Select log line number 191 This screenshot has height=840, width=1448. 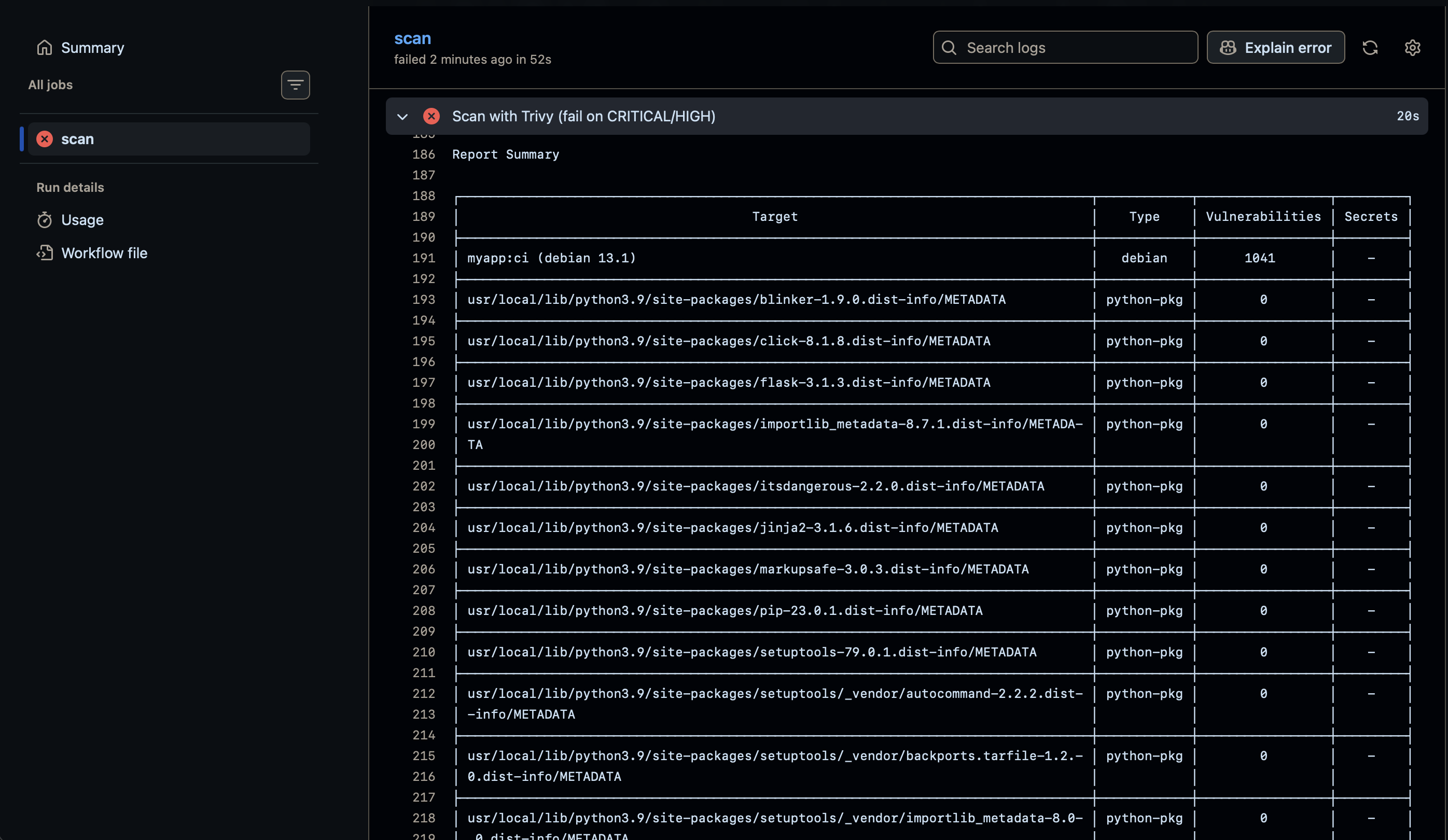point(424,259)
